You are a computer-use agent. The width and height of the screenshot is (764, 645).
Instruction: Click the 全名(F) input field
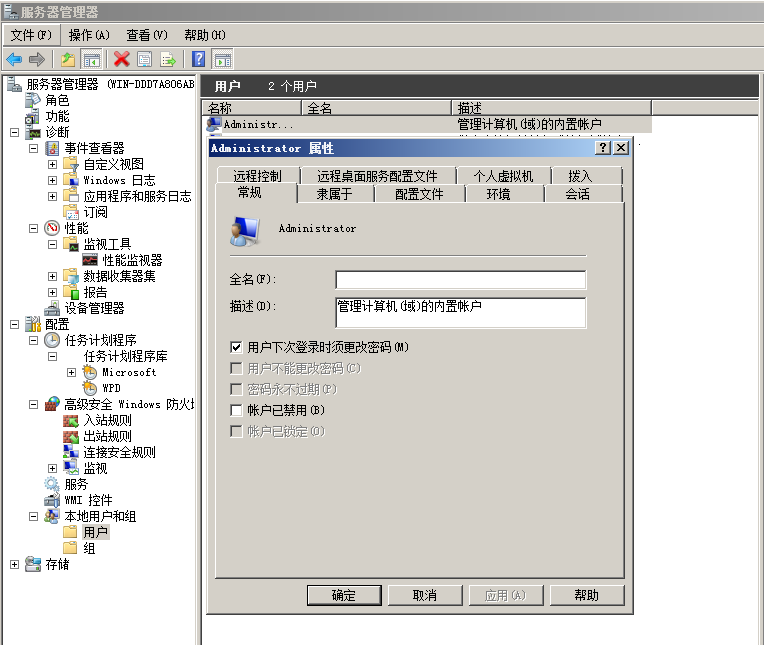[x=460, y=280]
